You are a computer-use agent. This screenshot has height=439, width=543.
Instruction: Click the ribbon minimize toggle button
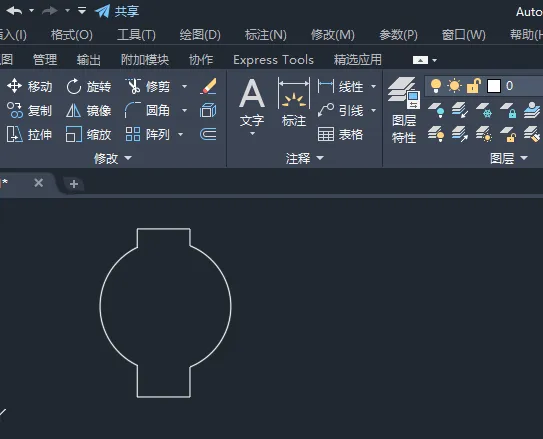[x=420, y=60]
